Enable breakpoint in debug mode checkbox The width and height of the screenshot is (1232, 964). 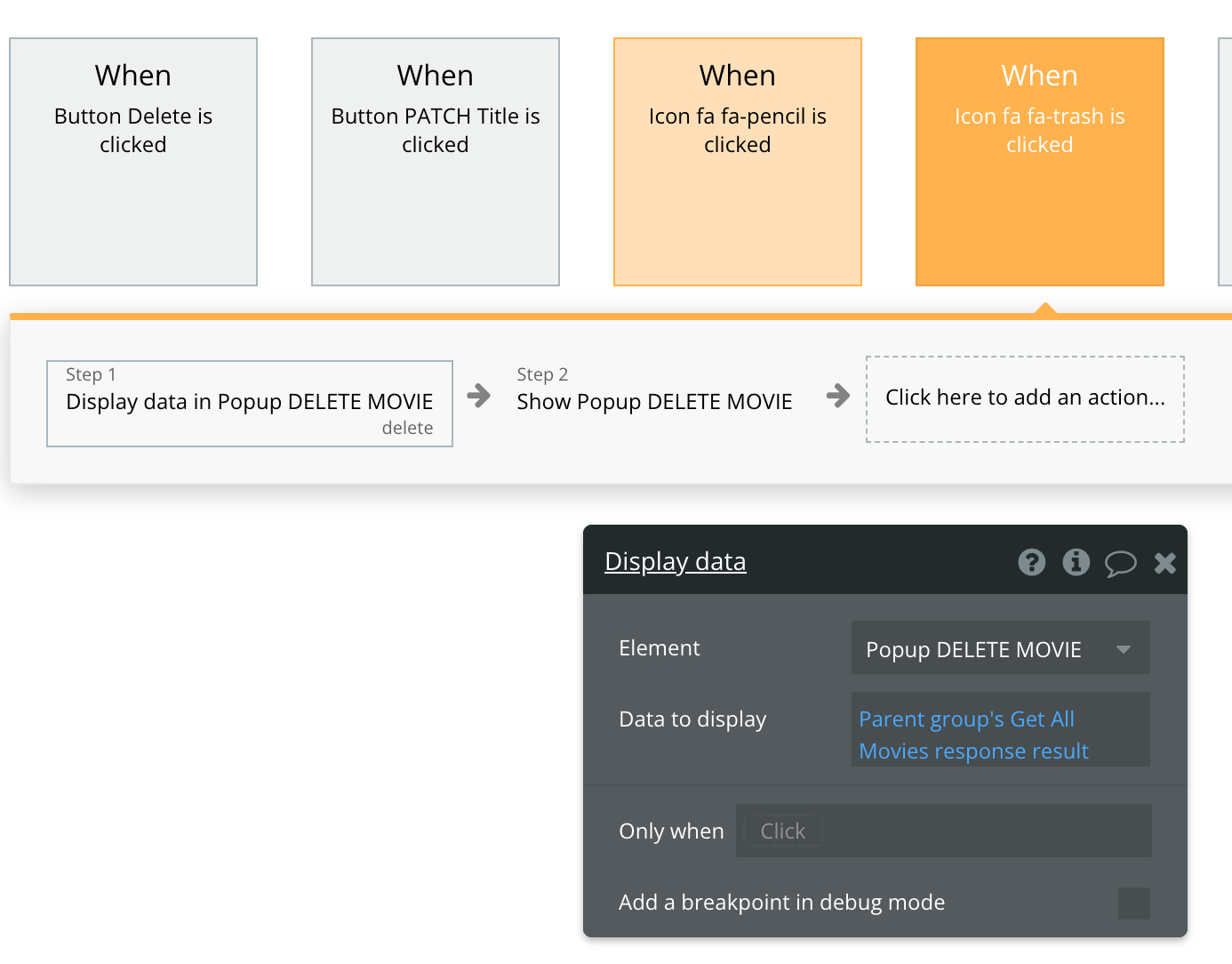tap(1133, 903)
